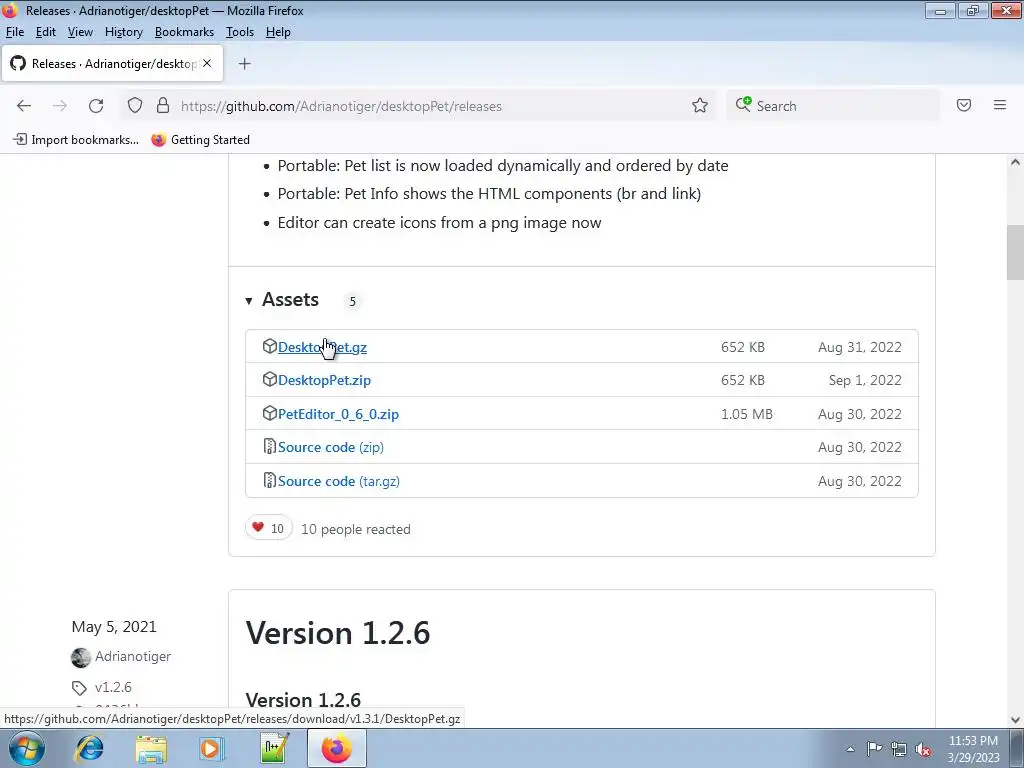This screenshot has width=1024, height=768.
Task: Download PetEditor_0_6_0.zip asset
Action: click(338, 414)
